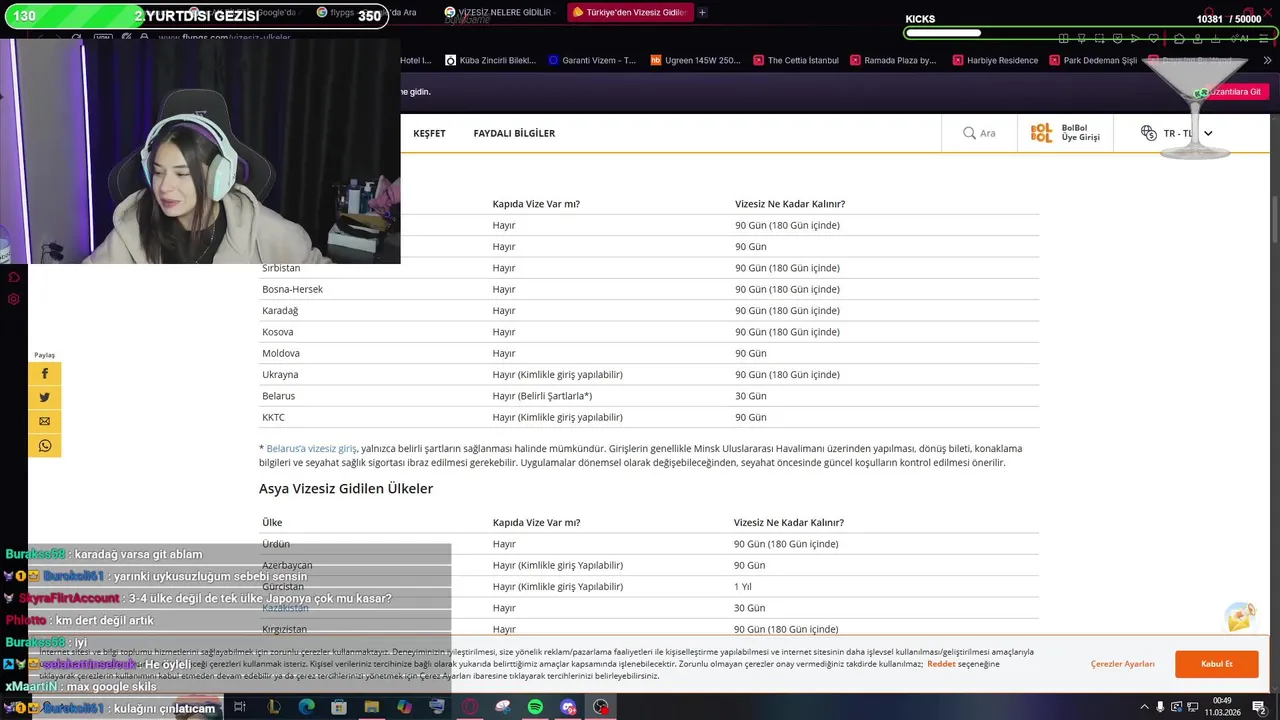1280x720 pixels.
Task: Launch Microsoft Edge from the taskbar
Action: (306, 707)
